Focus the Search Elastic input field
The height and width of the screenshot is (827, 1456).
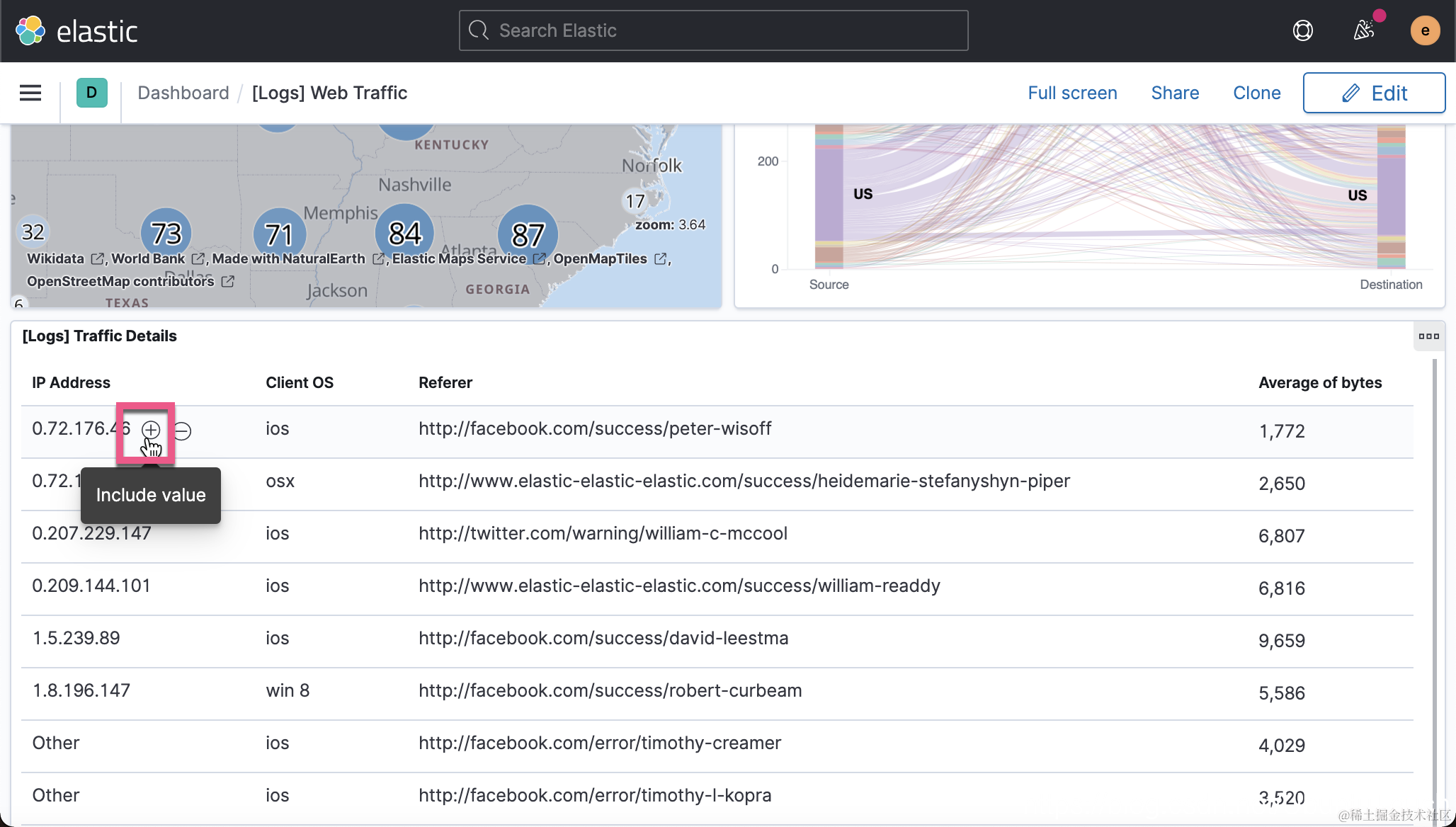714,30
